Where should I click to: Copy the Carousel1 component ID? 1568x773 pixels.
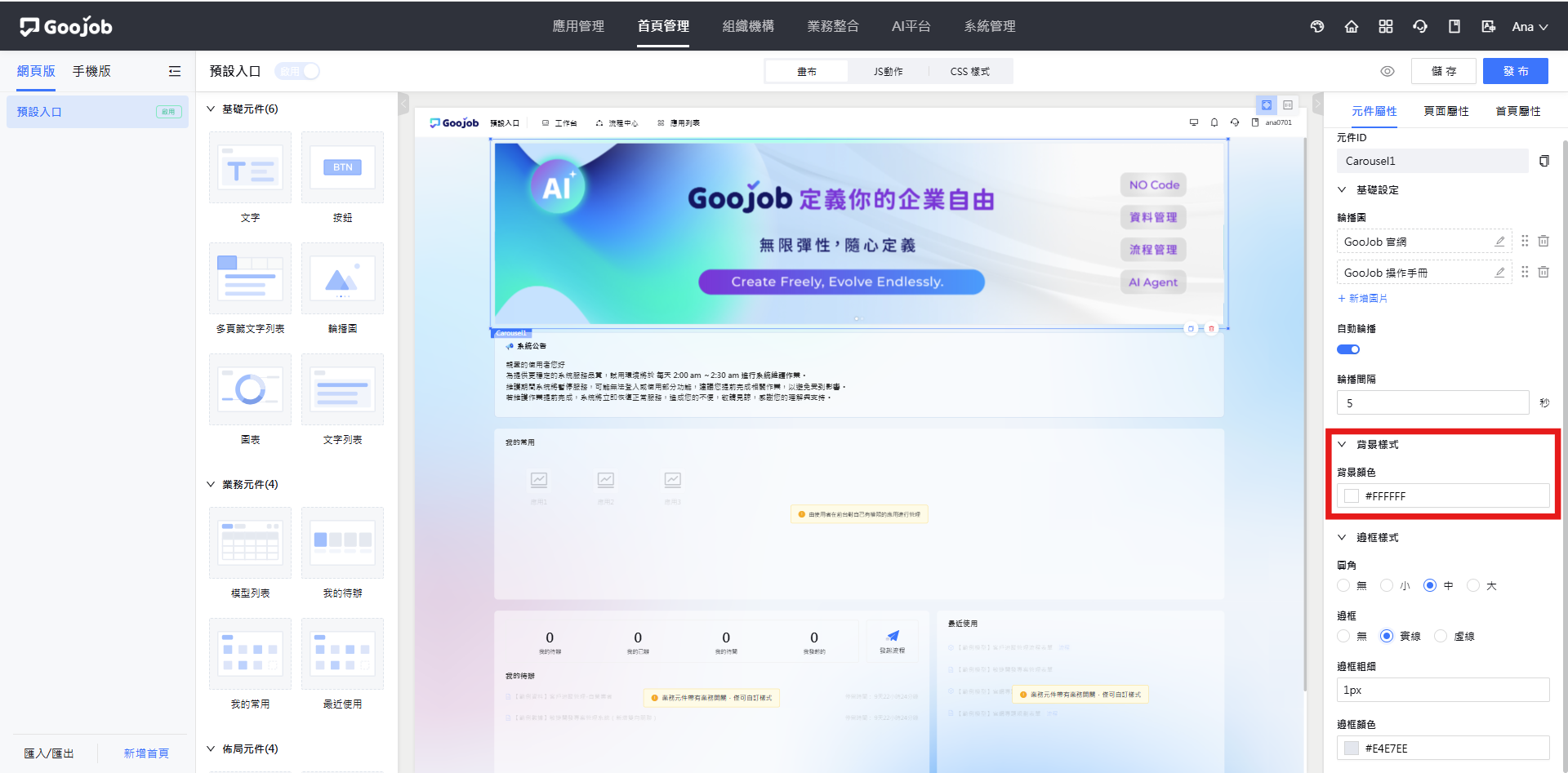(1543, 161)
